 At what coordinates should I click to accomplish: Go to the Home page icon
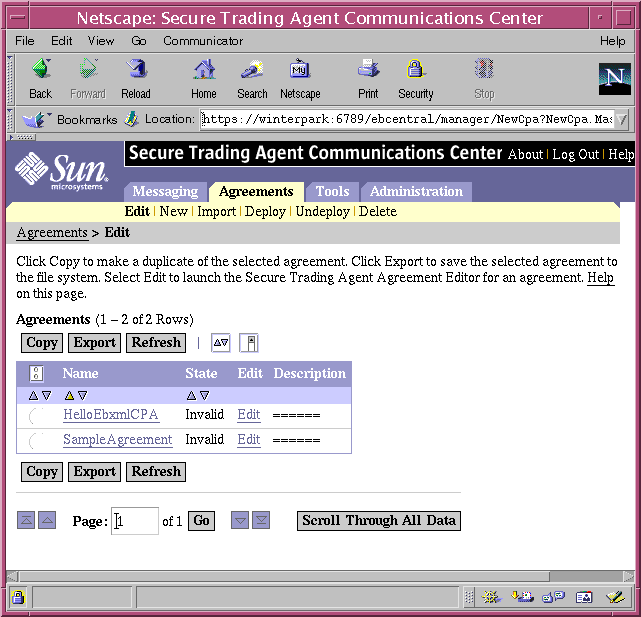(204, 69)
